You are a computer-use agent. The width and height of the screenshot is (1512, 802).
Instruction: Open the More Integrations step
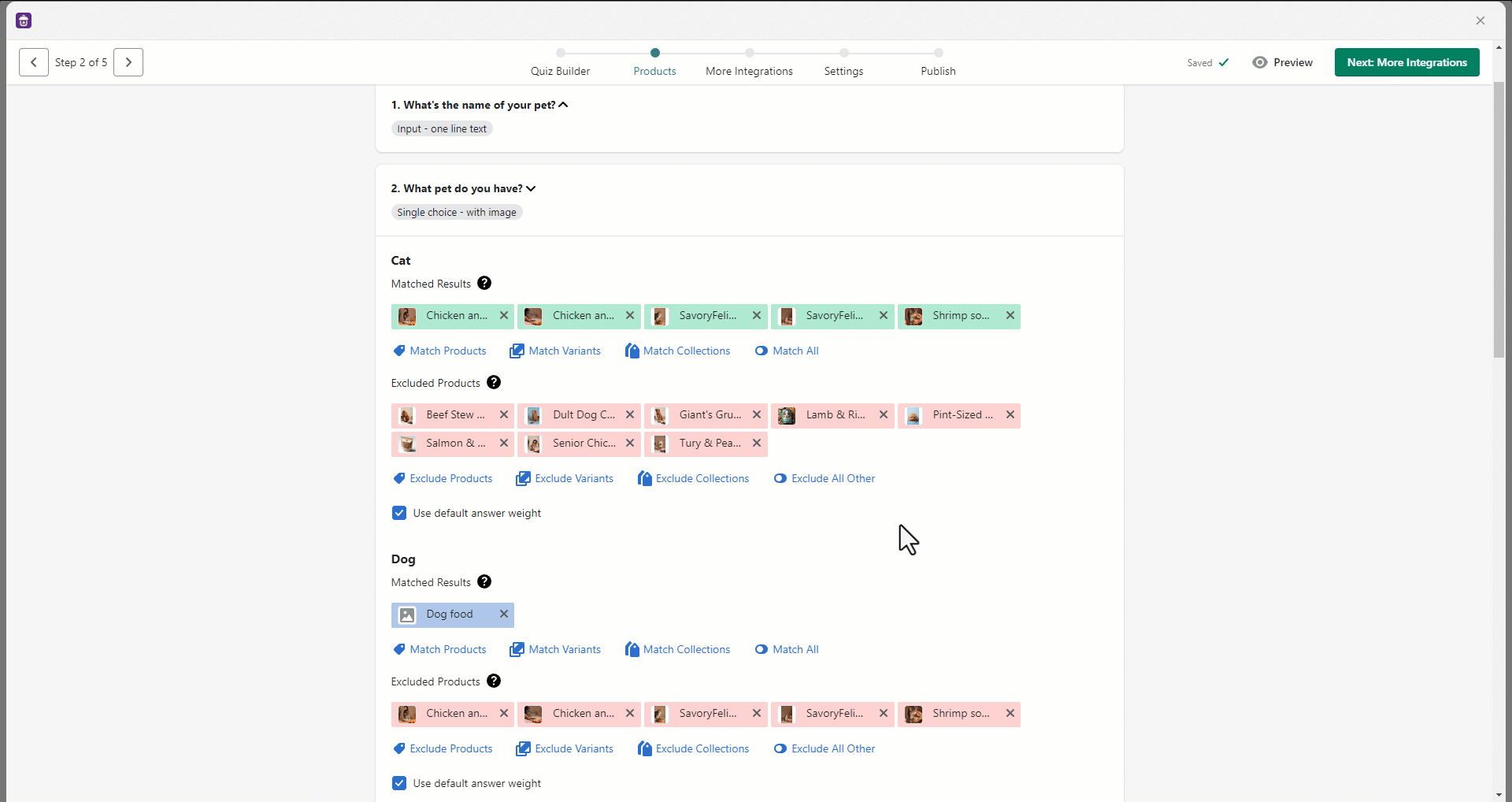click(750, 63)
